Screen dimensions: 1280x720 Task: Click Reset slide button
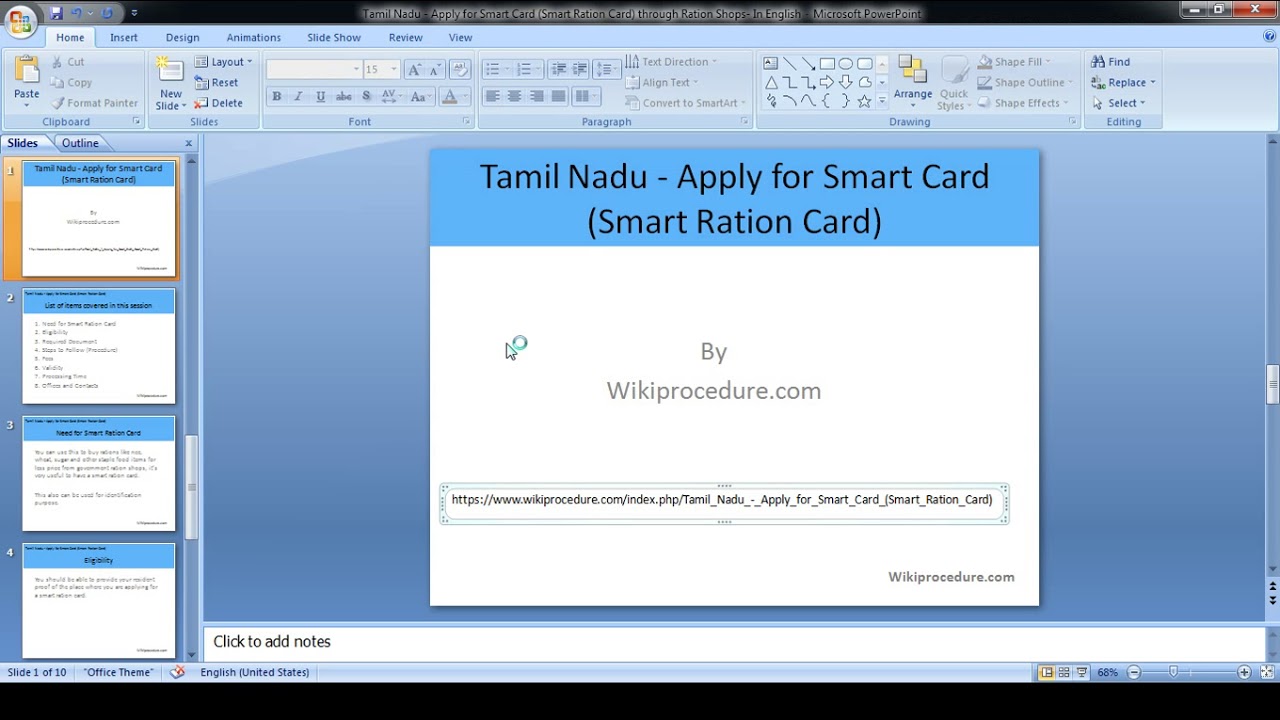[216, 83]
